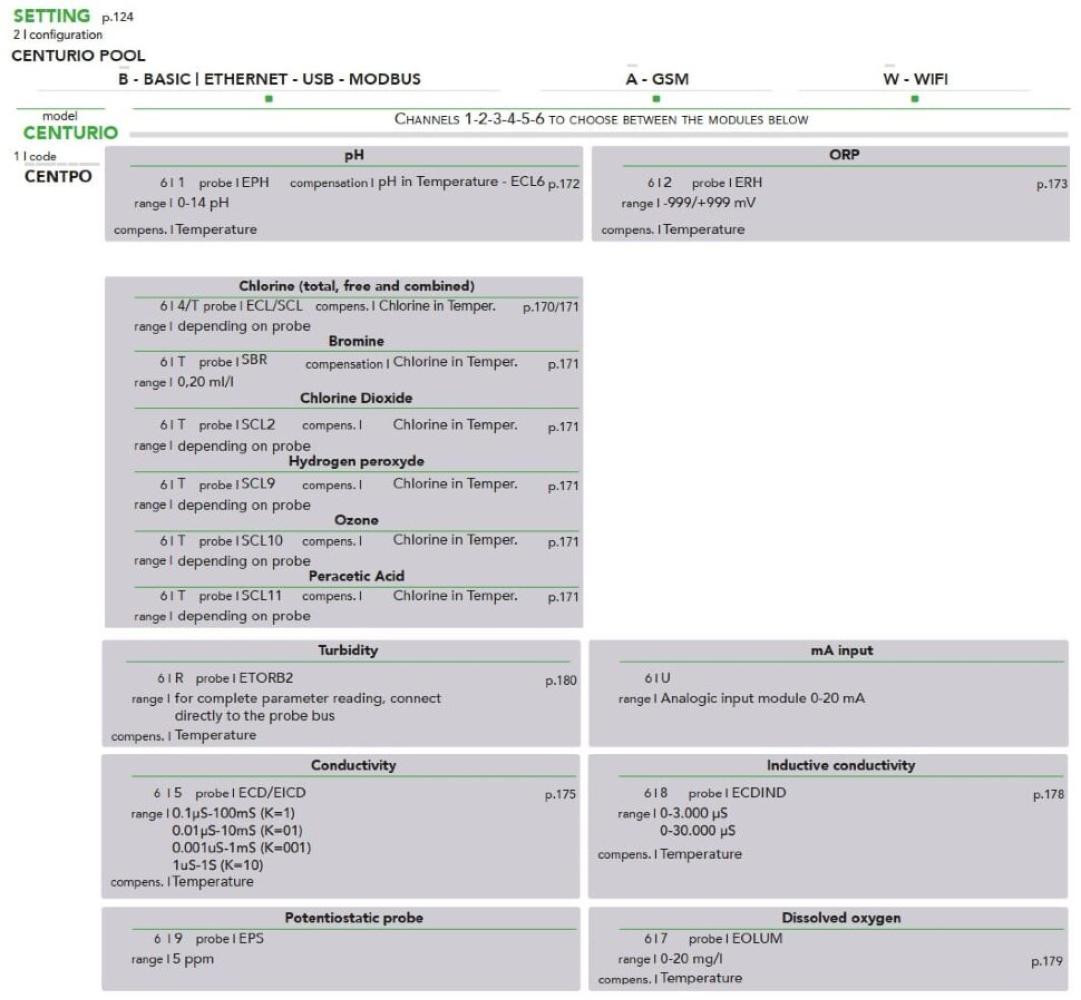Image resolution: width=1081 pixels, height=1000 pixels.
Task: Click the green marker under W - WIFI
Action: point(915,99)
